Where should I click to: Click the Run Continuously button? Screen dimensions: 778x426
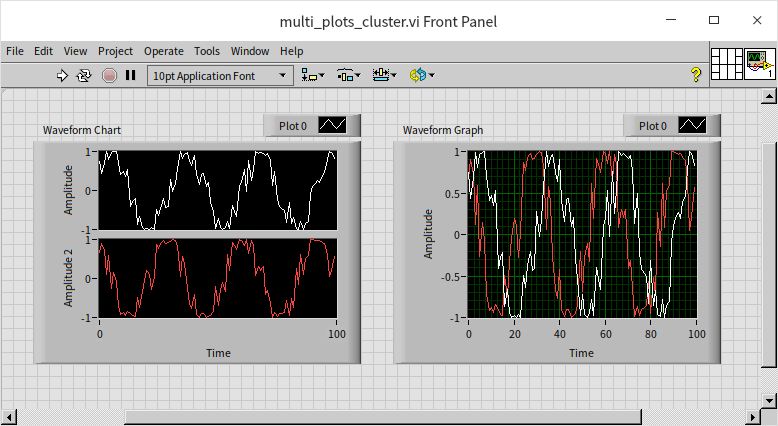[85, 75]
